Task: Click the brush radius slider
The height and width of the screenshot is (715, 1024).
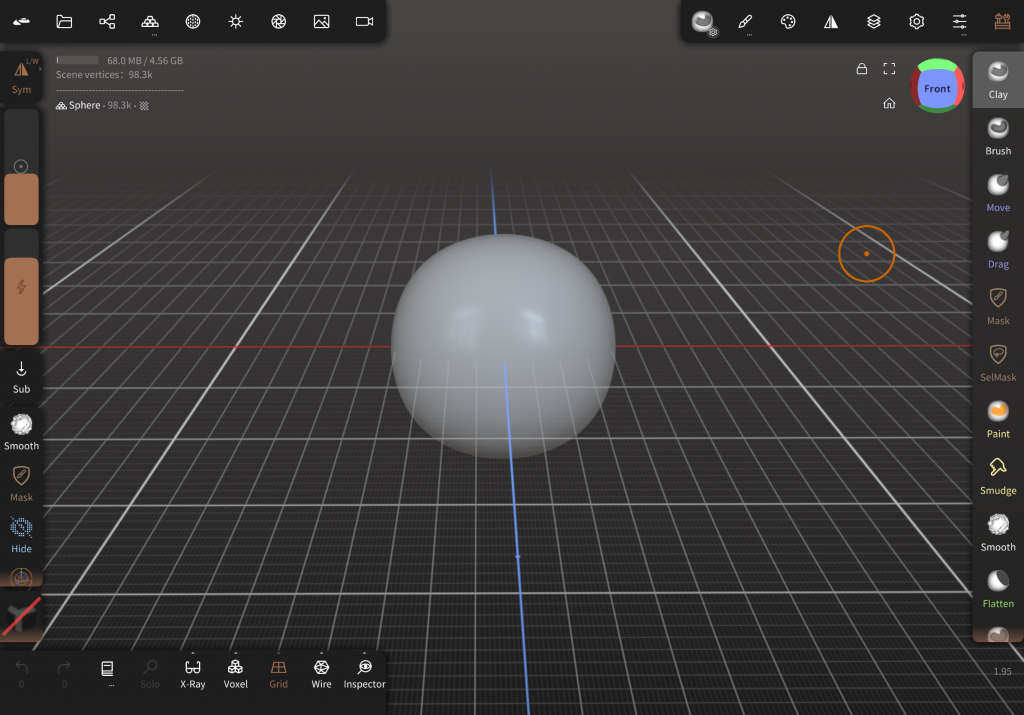Action: coord(22,167)
